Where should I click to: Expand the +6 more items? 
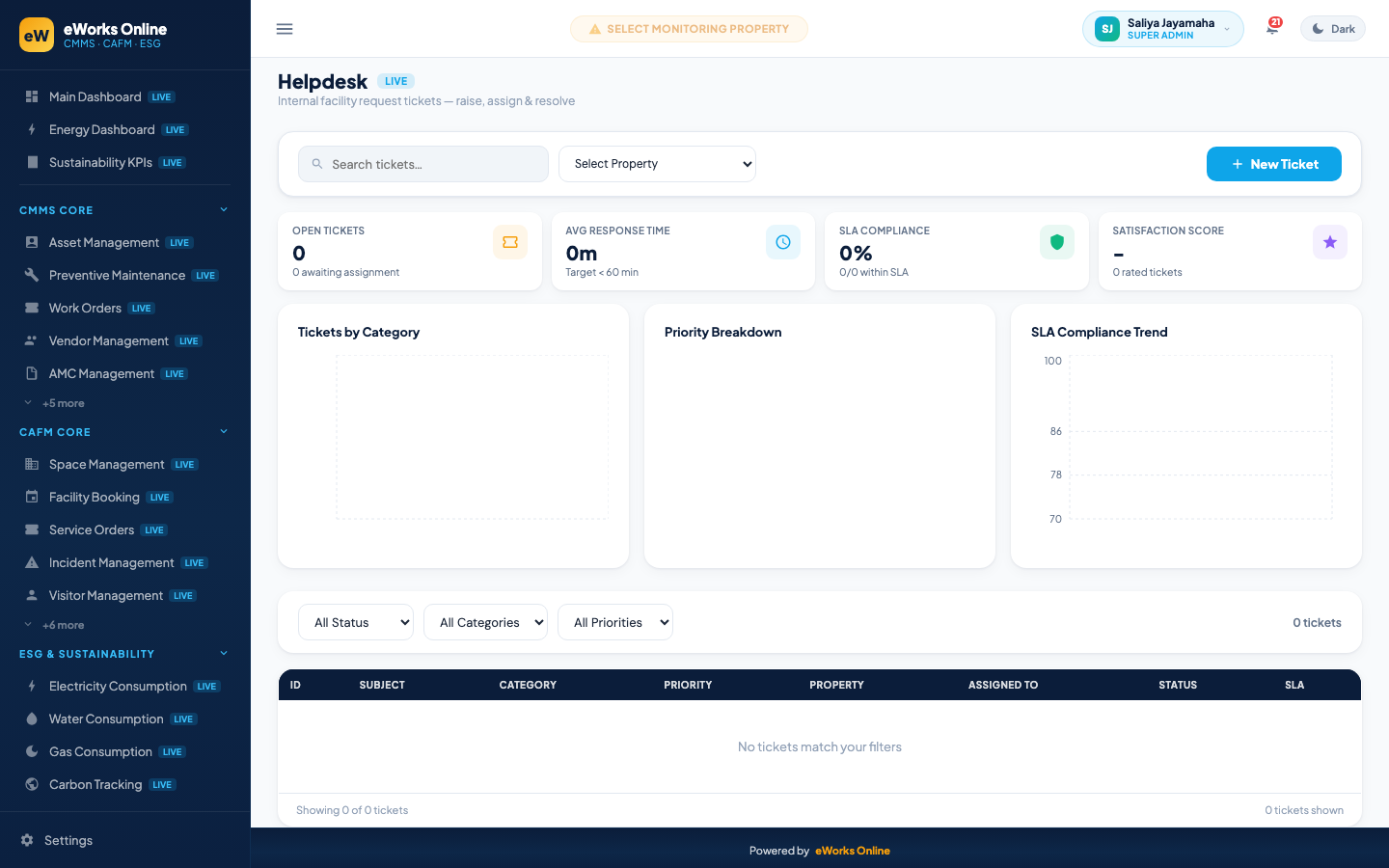click(55, 625)
